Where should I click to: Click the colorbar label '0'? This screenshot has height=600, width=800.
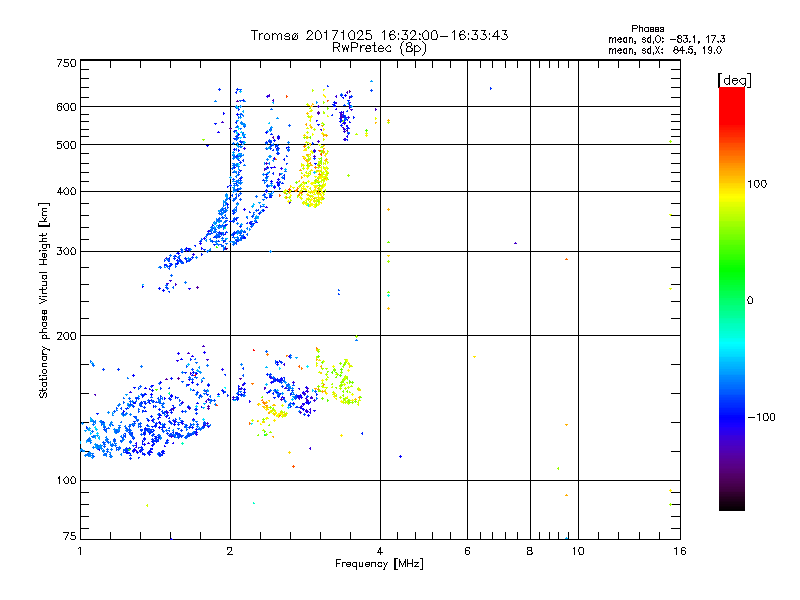[750, 301]
